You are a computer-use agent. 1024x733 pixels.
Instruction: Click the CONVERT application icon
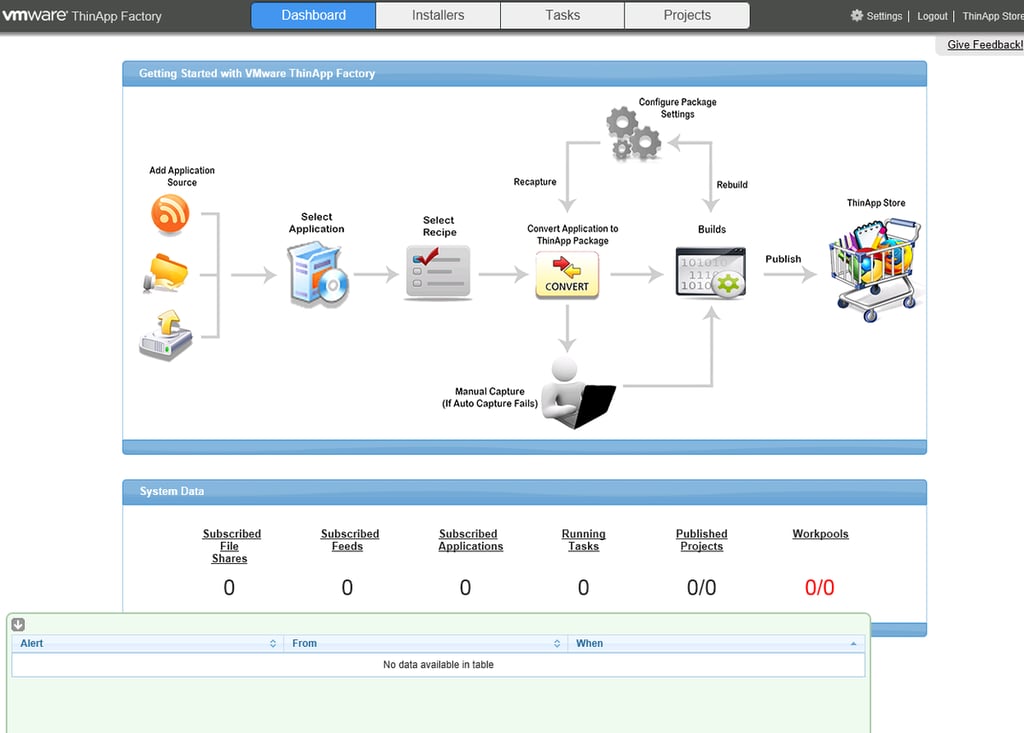567,275
